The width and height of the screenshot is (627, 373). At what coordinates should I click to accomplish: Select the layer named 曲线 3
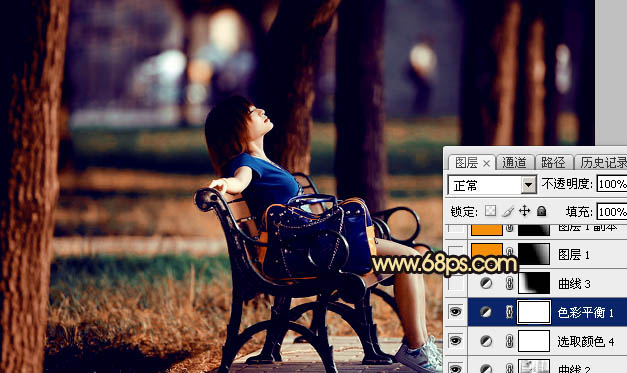(x=574, y=283)
